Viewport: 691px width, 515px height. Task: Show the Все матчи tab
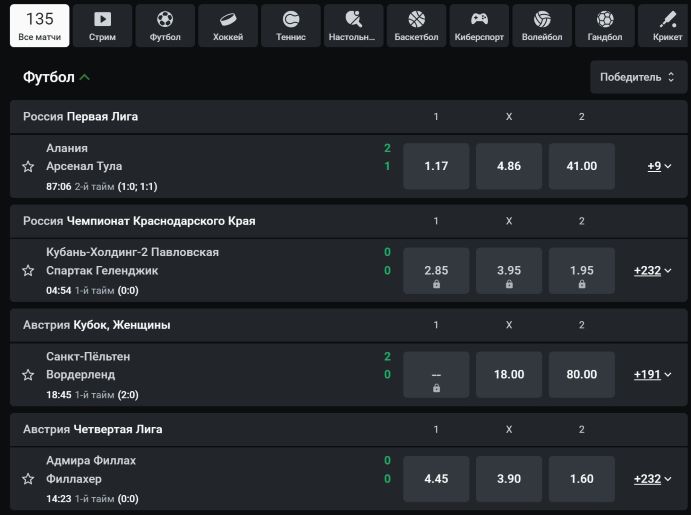40,26
